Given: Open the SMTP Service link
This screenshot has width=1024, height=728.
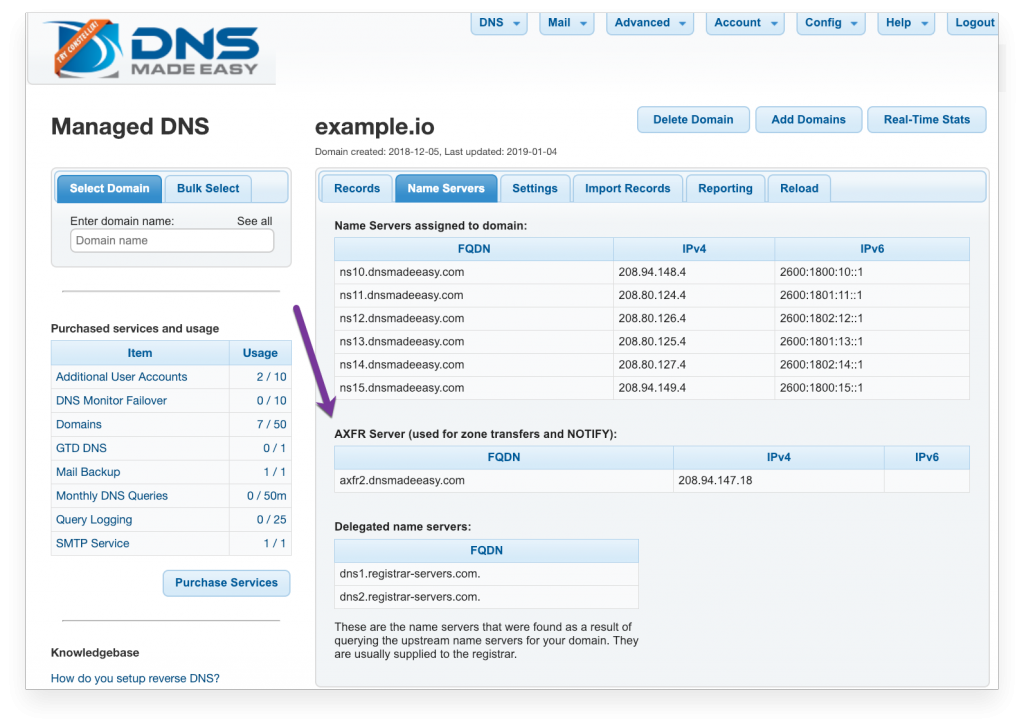Looking at the screenshot, I should (92, 543).
